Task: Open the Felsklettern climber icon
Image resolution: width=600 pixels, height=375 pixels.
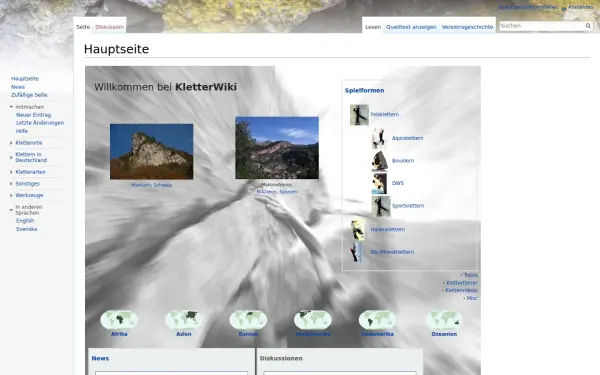Action: (359, 115)
